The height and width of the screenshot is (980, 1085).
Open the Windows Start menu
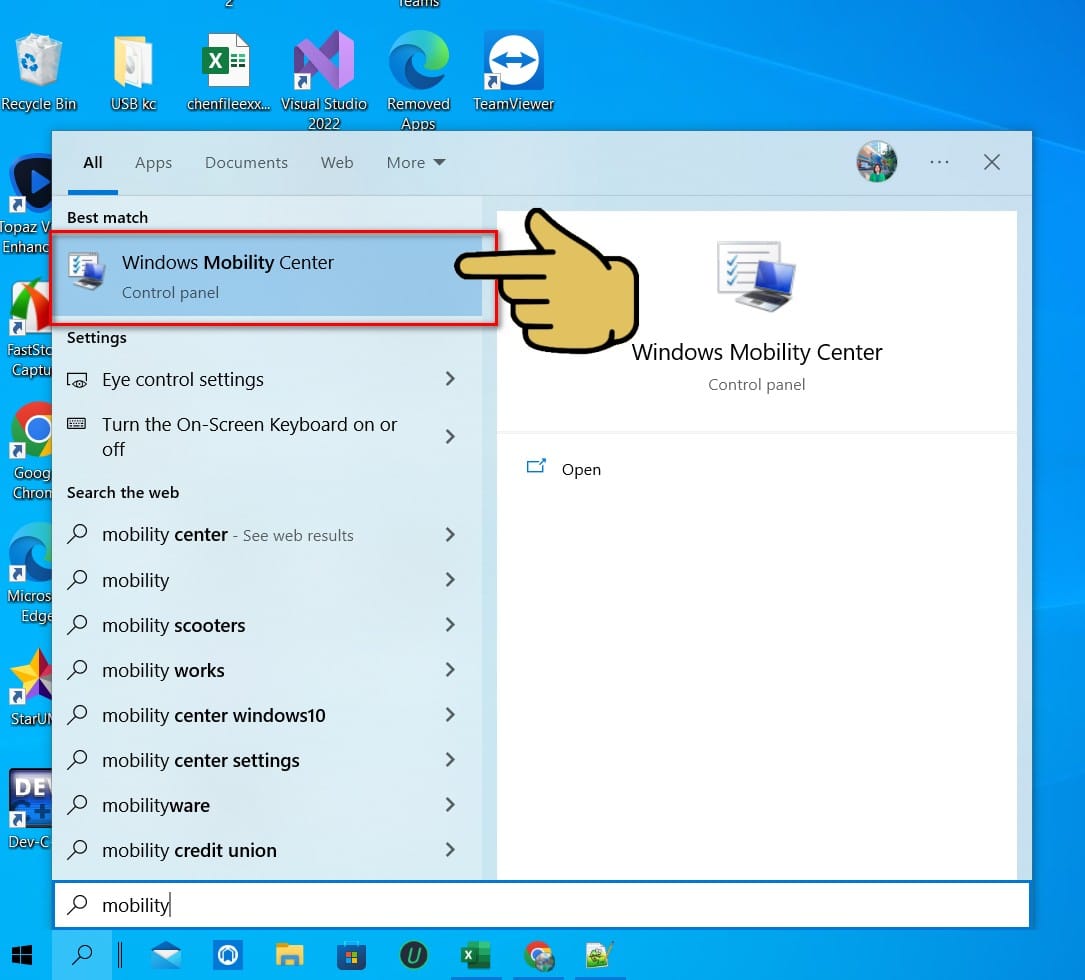22,955
